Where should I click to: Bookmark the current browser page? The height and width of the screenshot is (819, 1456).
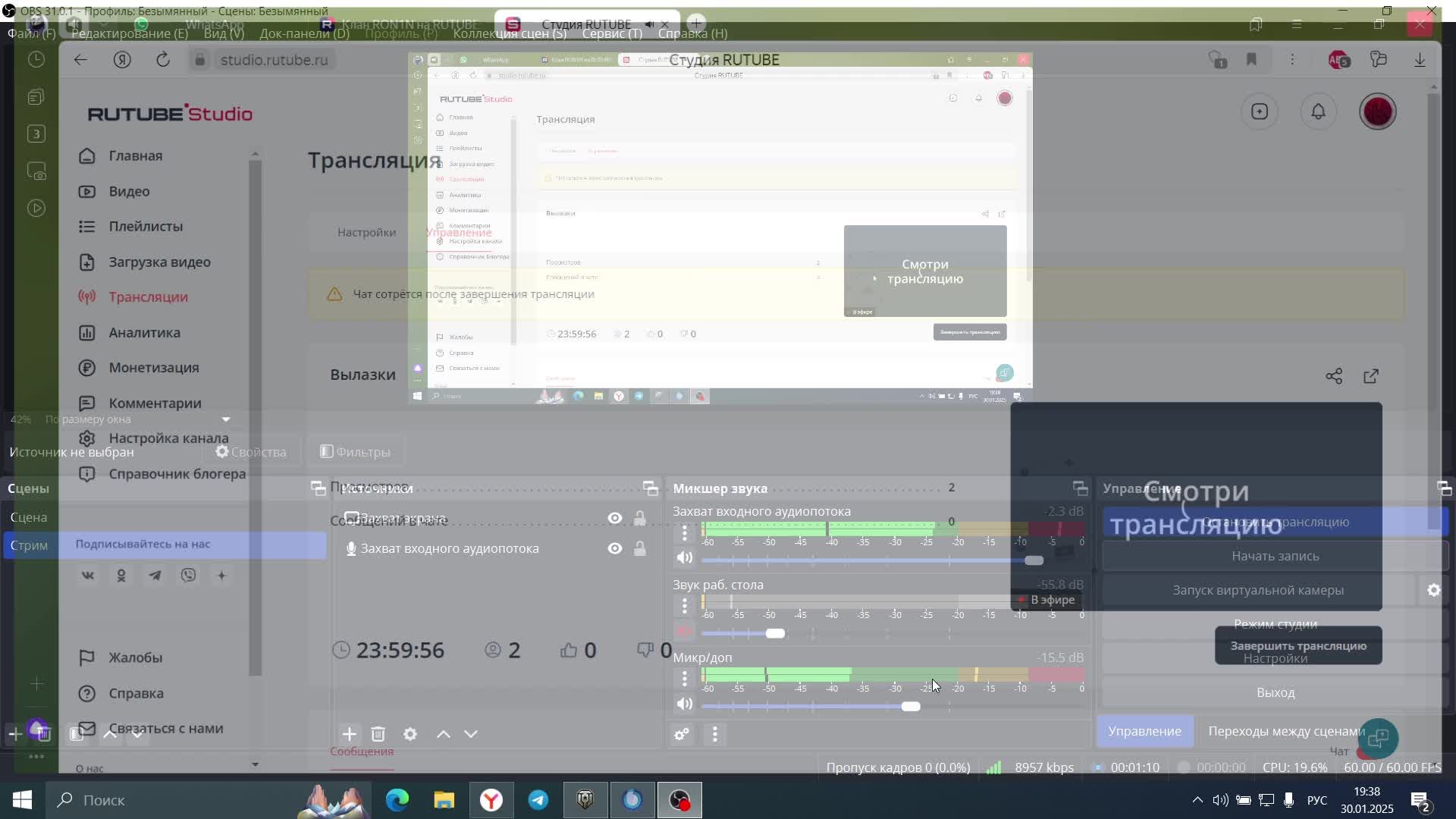pos(1251,59)
